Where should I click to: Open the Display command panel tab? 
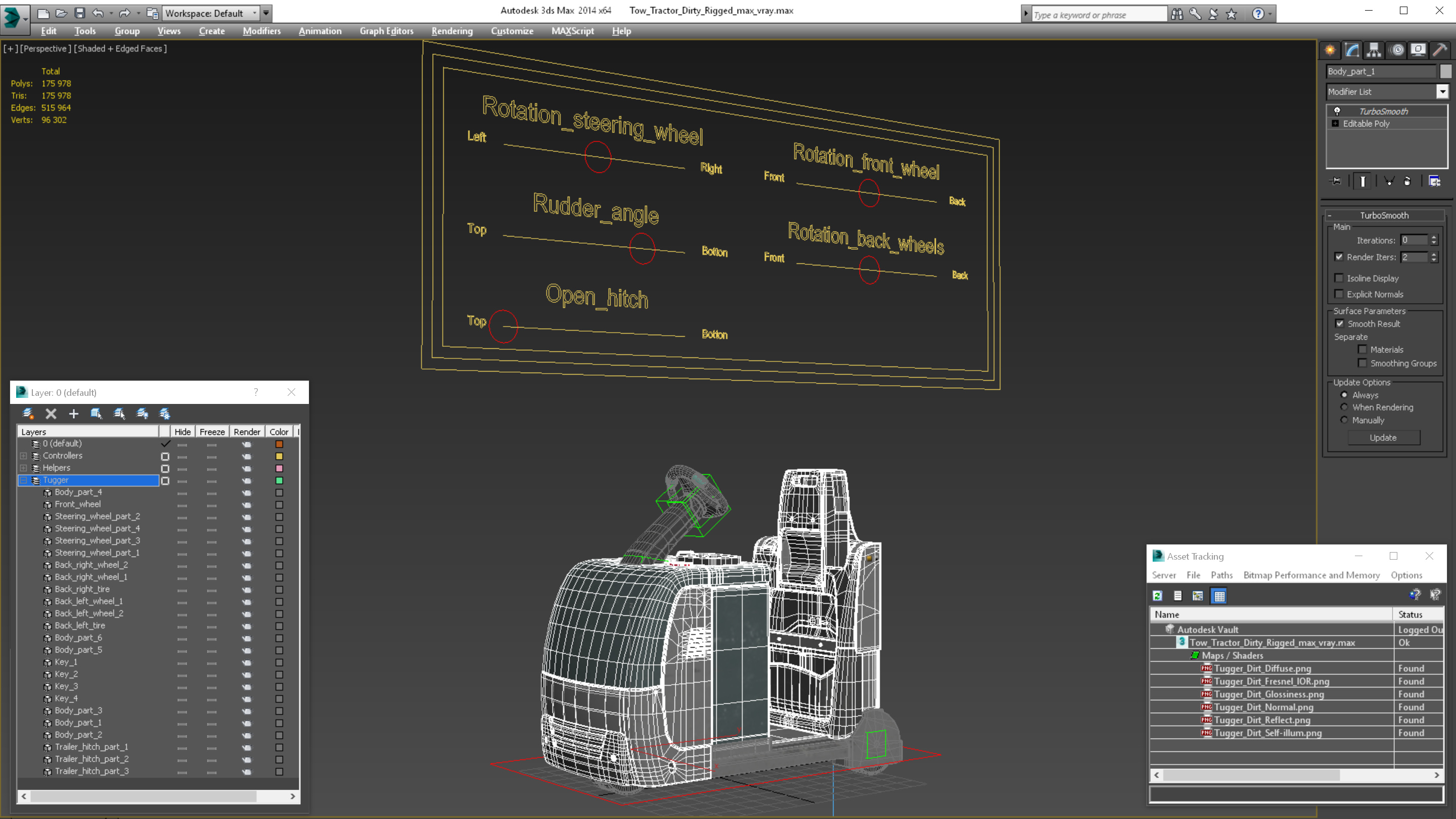click(x=1418, y=50)
